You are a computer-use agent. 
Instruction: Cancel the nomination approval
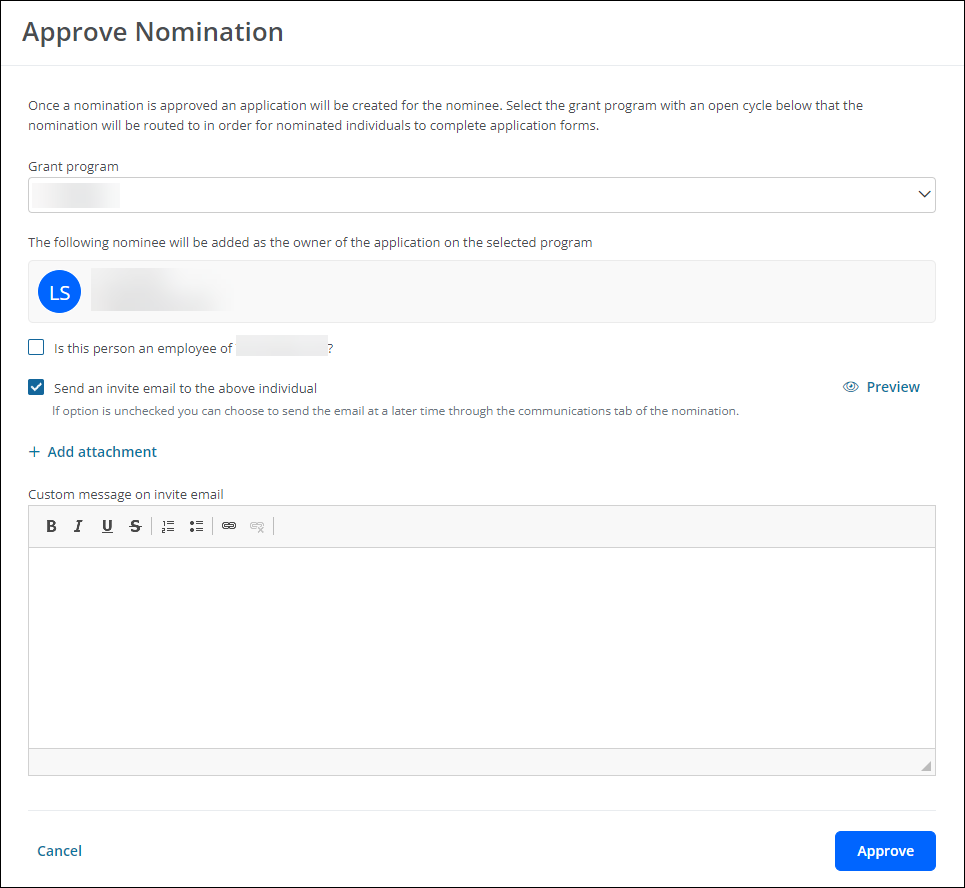click(59, 850)
